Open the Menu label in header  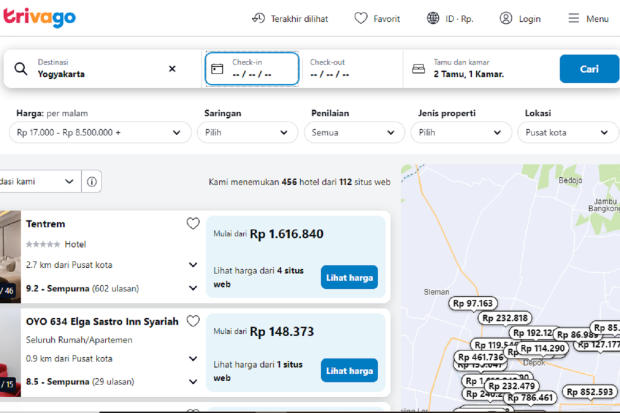[x=597, y=19]
